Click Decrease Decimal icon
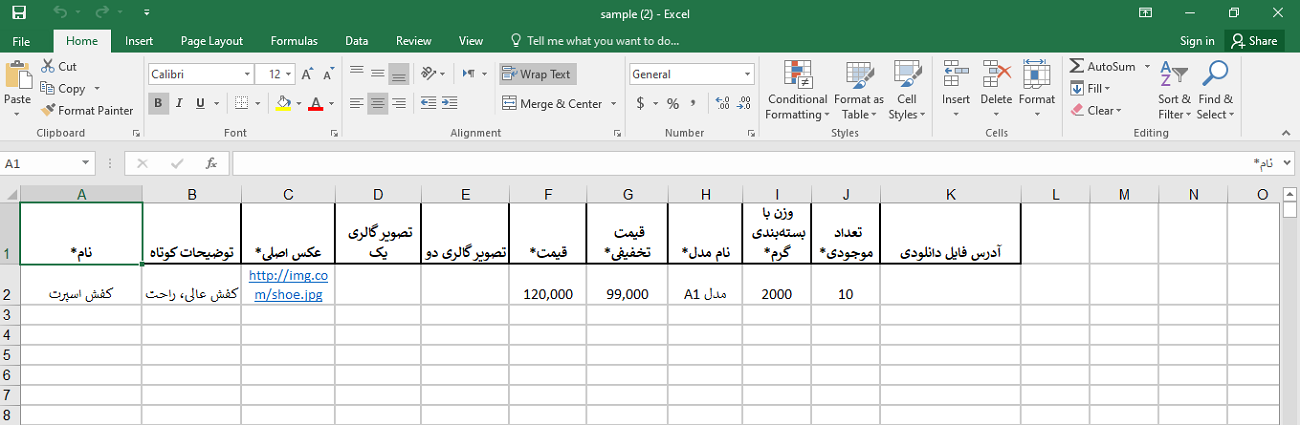 point(742,103)
